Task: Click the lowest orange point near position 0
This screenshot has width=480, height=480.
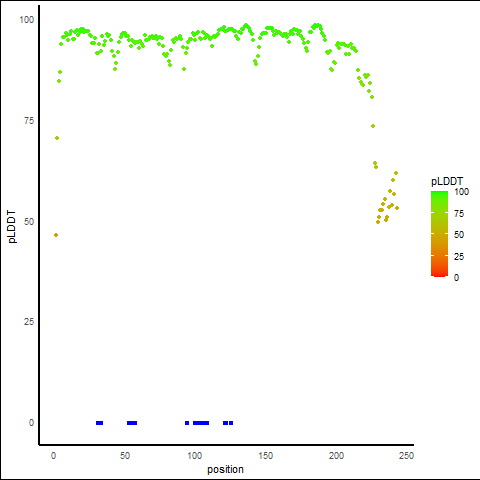Action: pyautogui.click(x=56, y=235)
